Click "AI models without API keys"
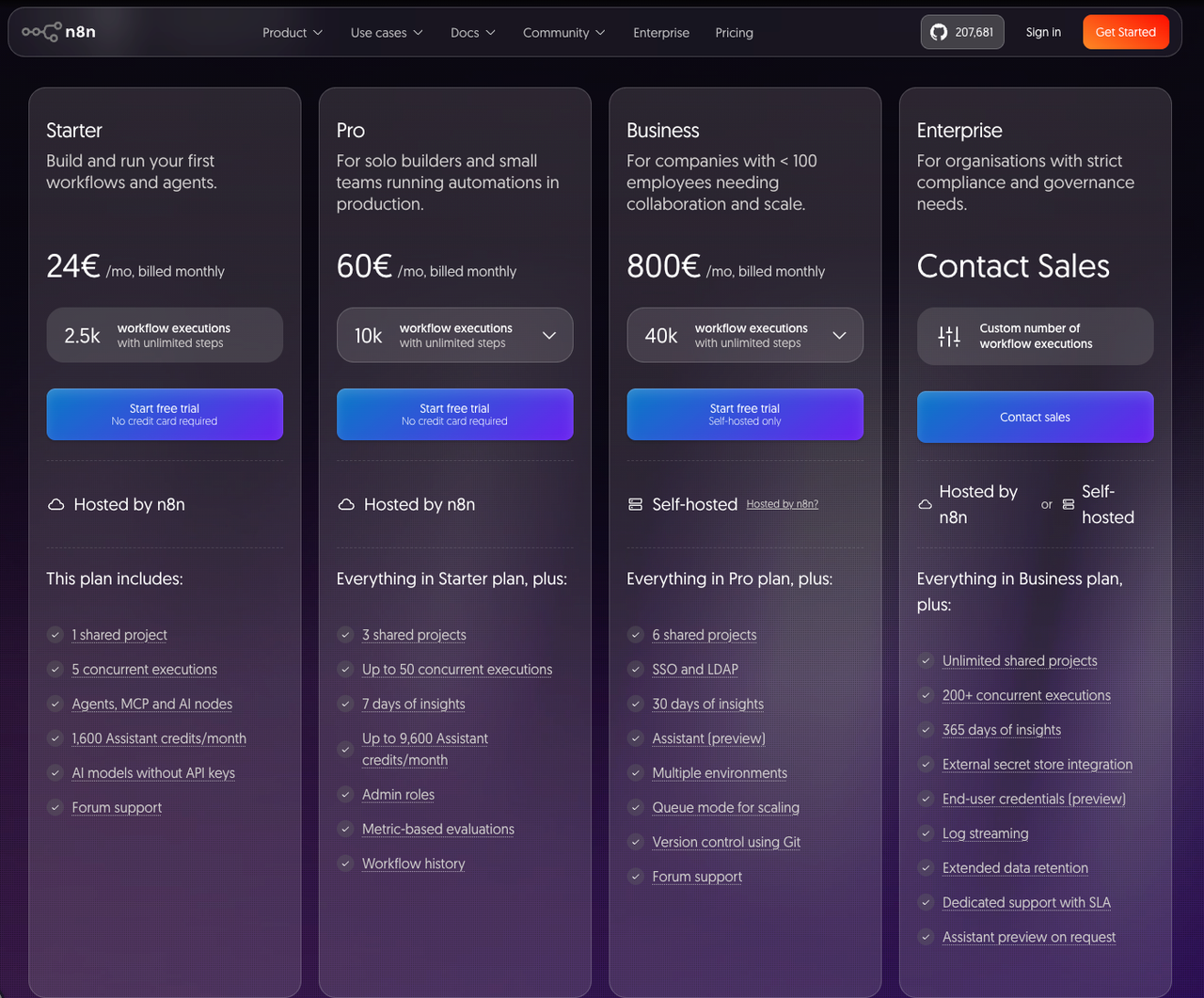The height and width of the screenshot is (998, 1204). [x=153, y=773]
